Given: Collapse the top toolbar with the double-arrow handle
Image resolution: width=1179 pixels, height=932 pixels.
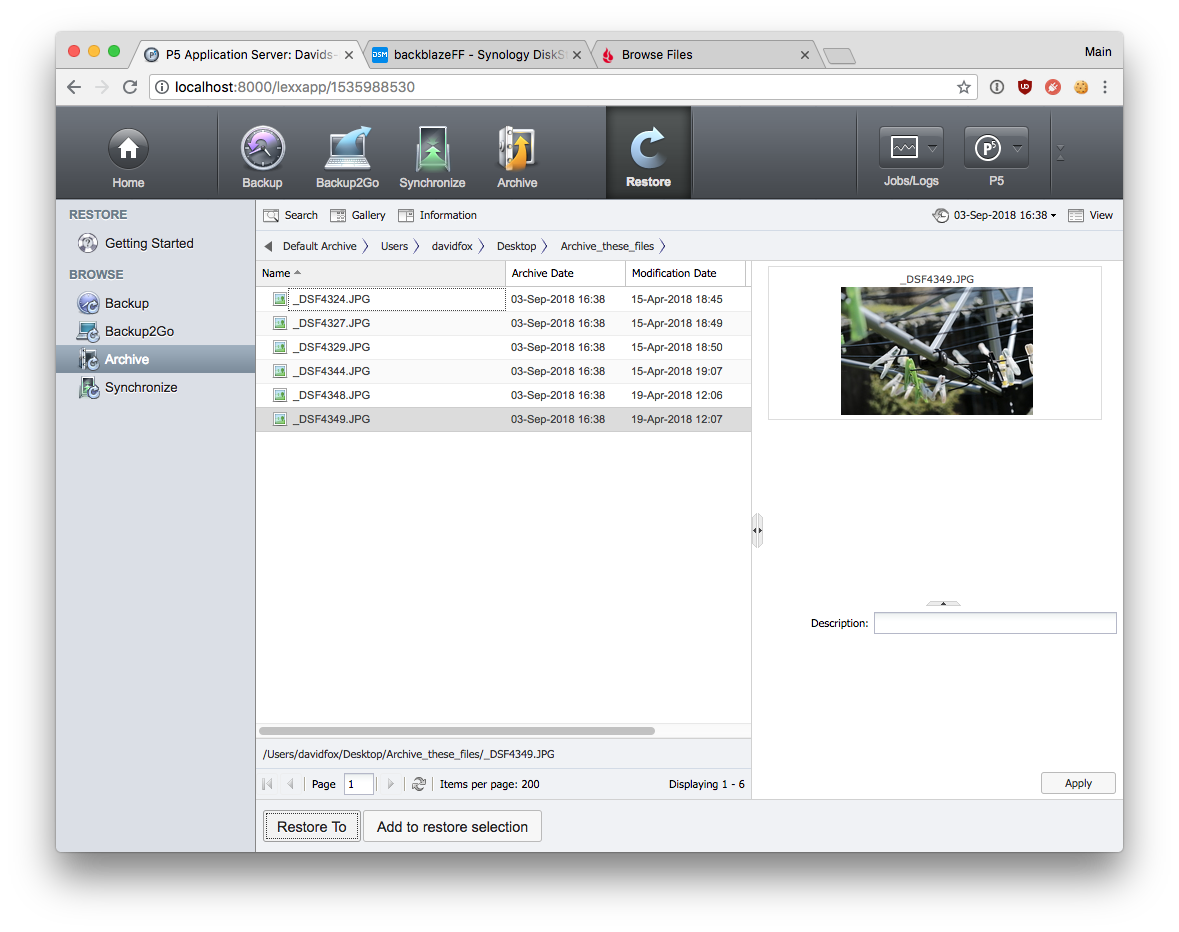Looking at the screenshot, I should click(x=1060, y=153).
